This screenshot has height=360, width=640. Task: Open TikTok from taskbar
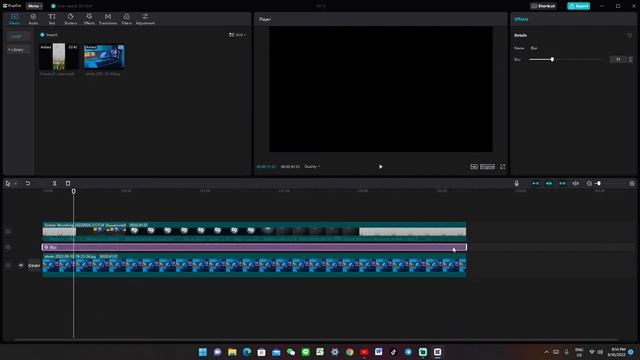(x=393, y=352)
